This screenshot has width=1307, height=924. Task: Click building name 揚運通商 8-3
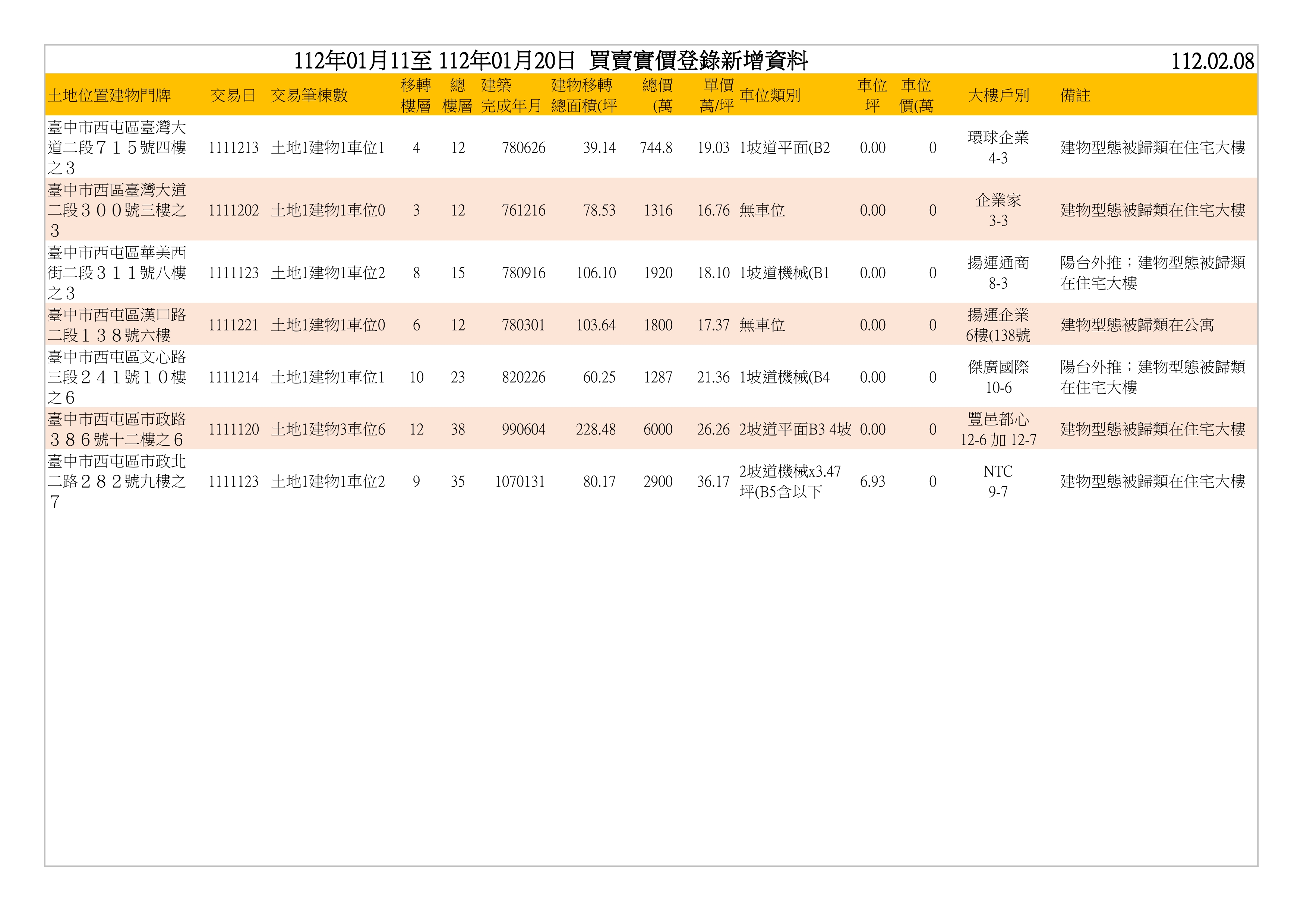pyautogui.click(x=998, y=272)
